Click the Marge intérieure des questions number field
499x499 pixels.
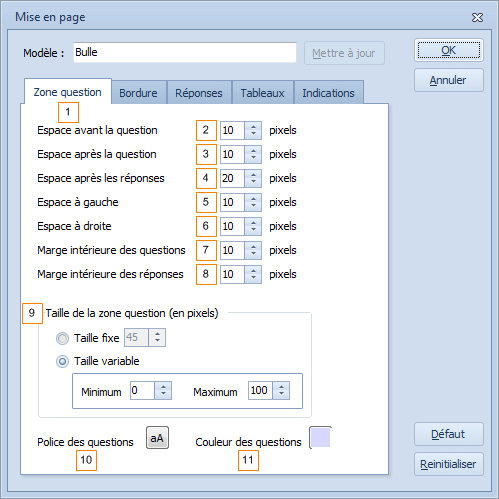(x=232, y=250)
